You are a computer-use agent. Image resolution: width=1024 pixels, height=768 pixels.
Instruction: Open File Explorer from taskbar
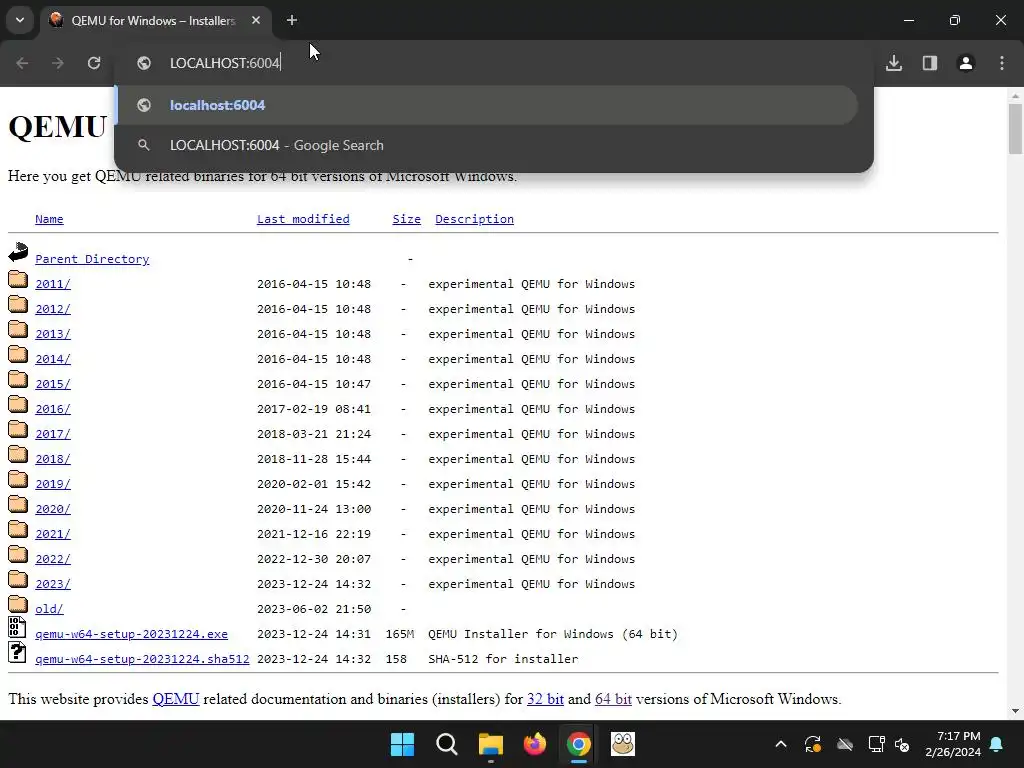pyautogui.click(x=490, y=744)
